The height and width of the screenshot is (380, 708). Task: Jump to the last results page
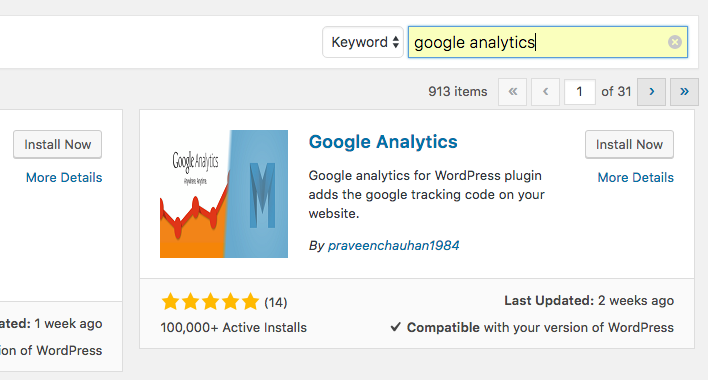(684, 92)
